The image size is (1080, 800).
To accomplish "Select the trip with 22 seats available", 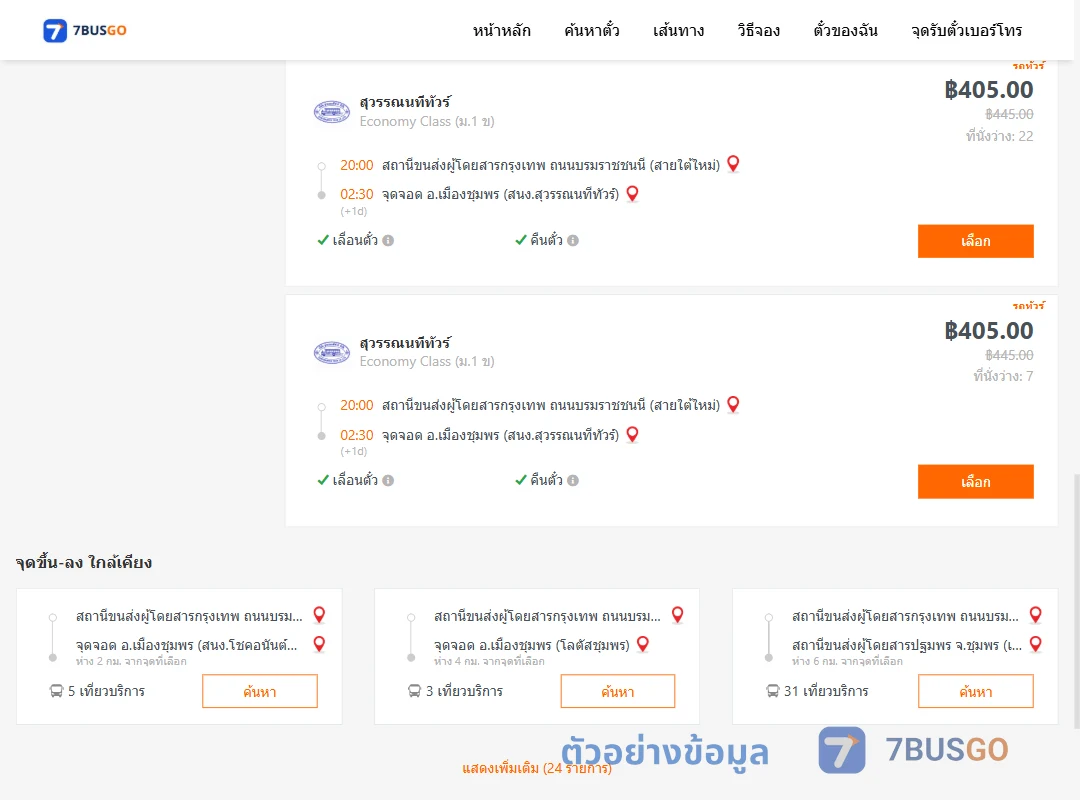I will tap(975, 241).
